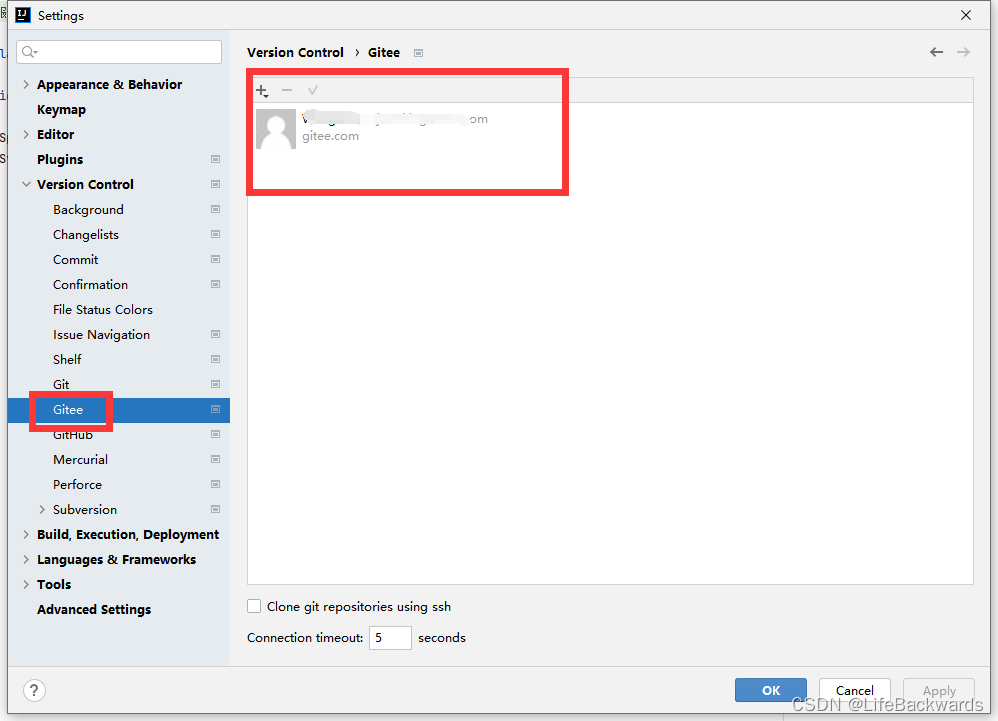
Task: Select Confirmation settings
Action: [90, 284]
